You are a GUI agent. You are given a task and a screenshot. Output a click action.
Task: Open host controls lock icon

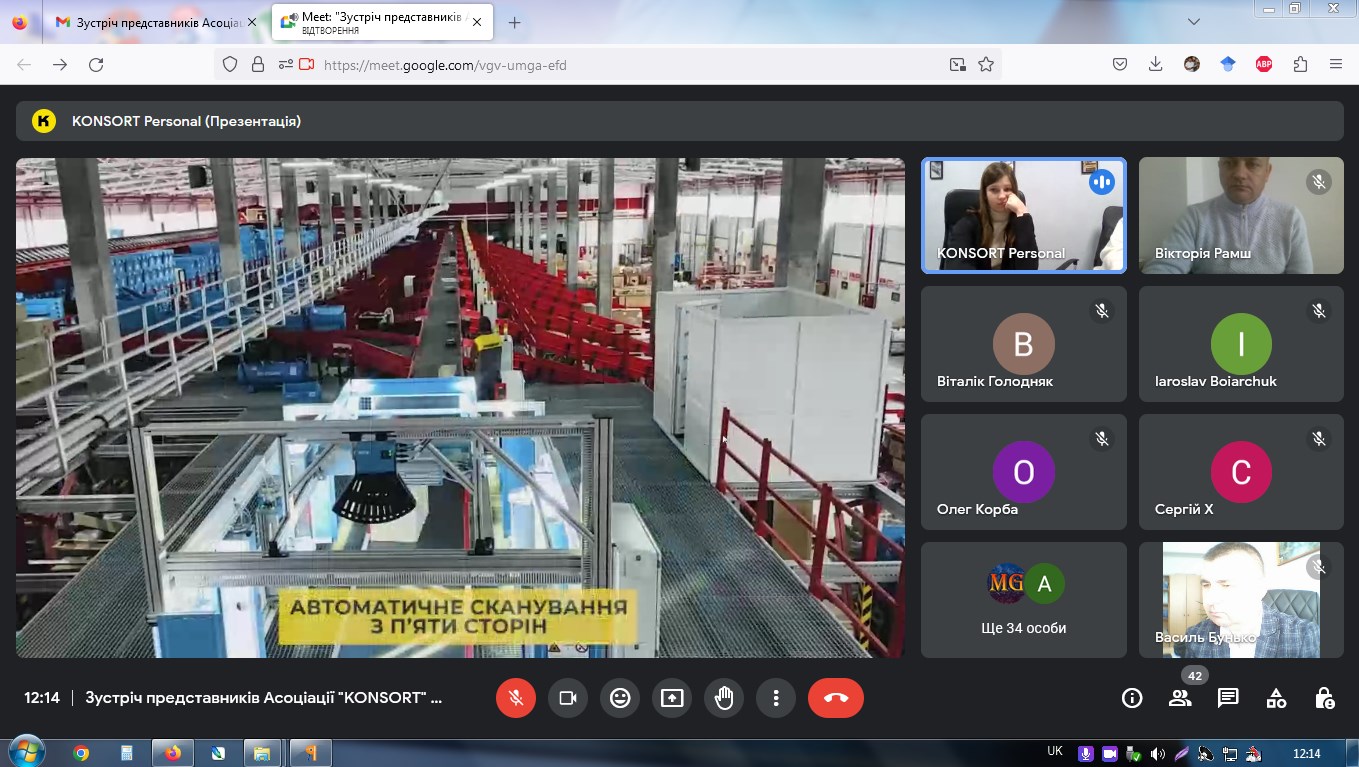click(x=1324, y=698)
